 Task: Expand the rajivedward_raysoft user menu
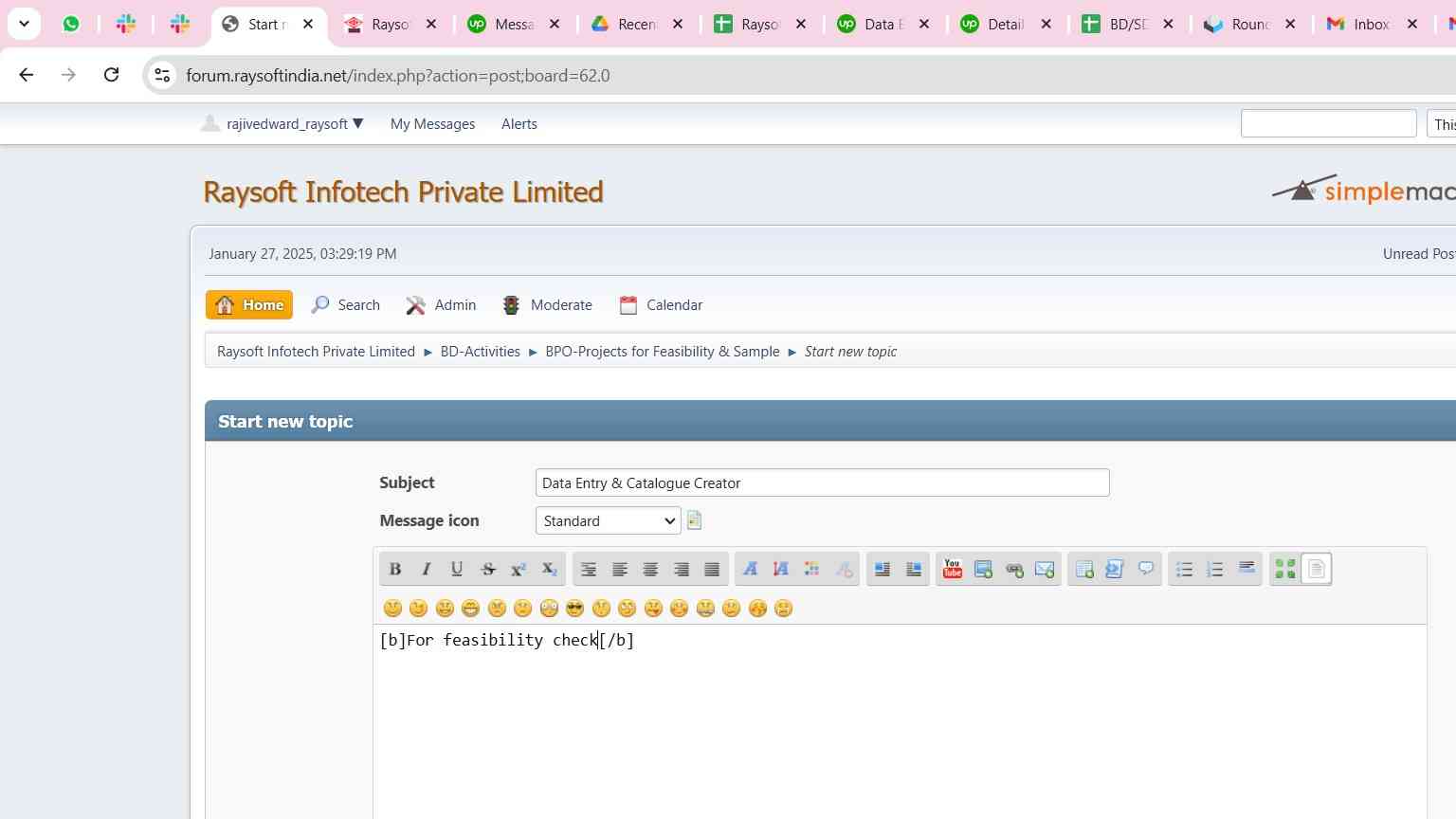pyautogui.click(x=282, y=123)
